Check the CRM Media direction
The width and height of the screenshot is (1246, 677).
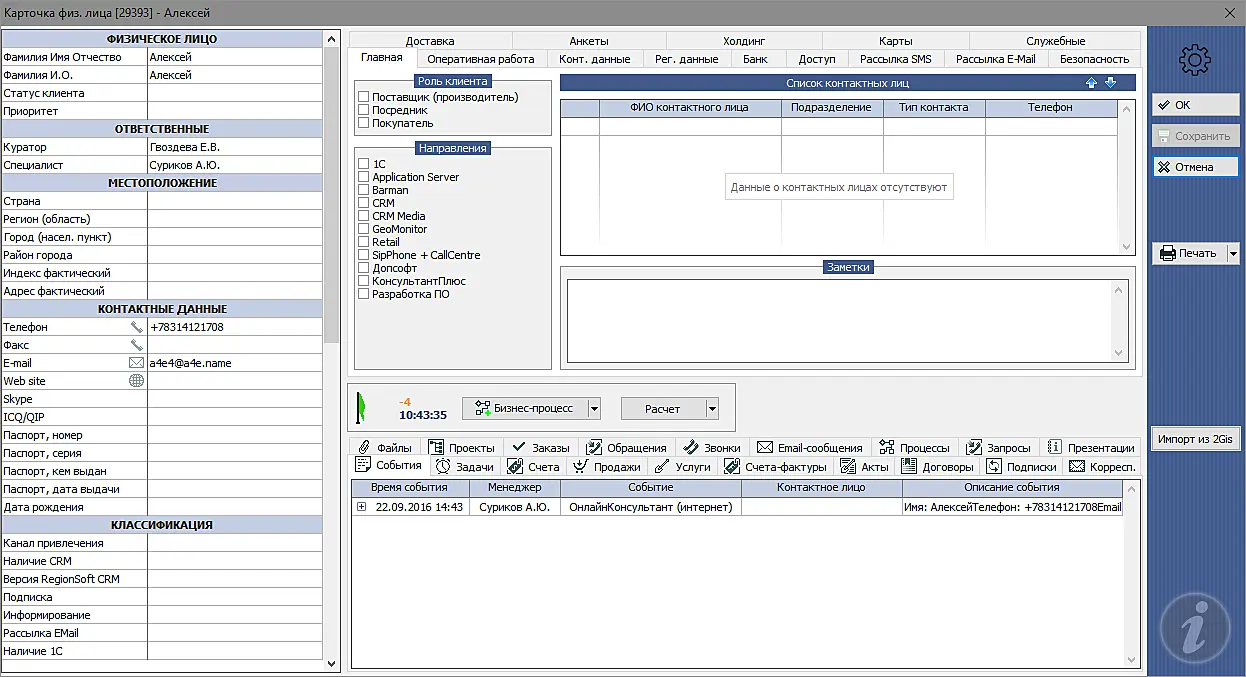pos(364,216)
